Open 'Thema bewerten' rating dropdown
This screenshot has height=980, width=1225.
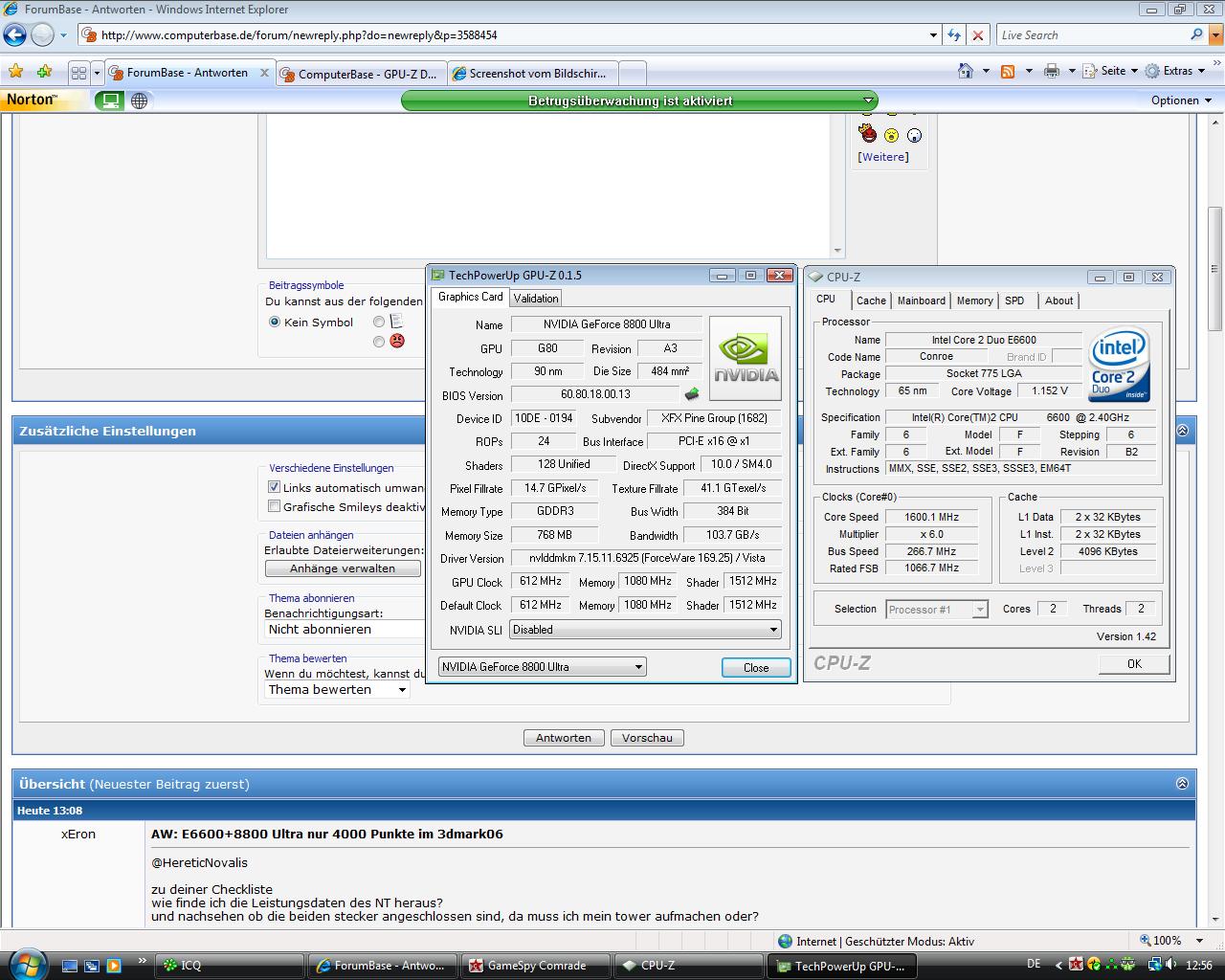tap(338, 689)
